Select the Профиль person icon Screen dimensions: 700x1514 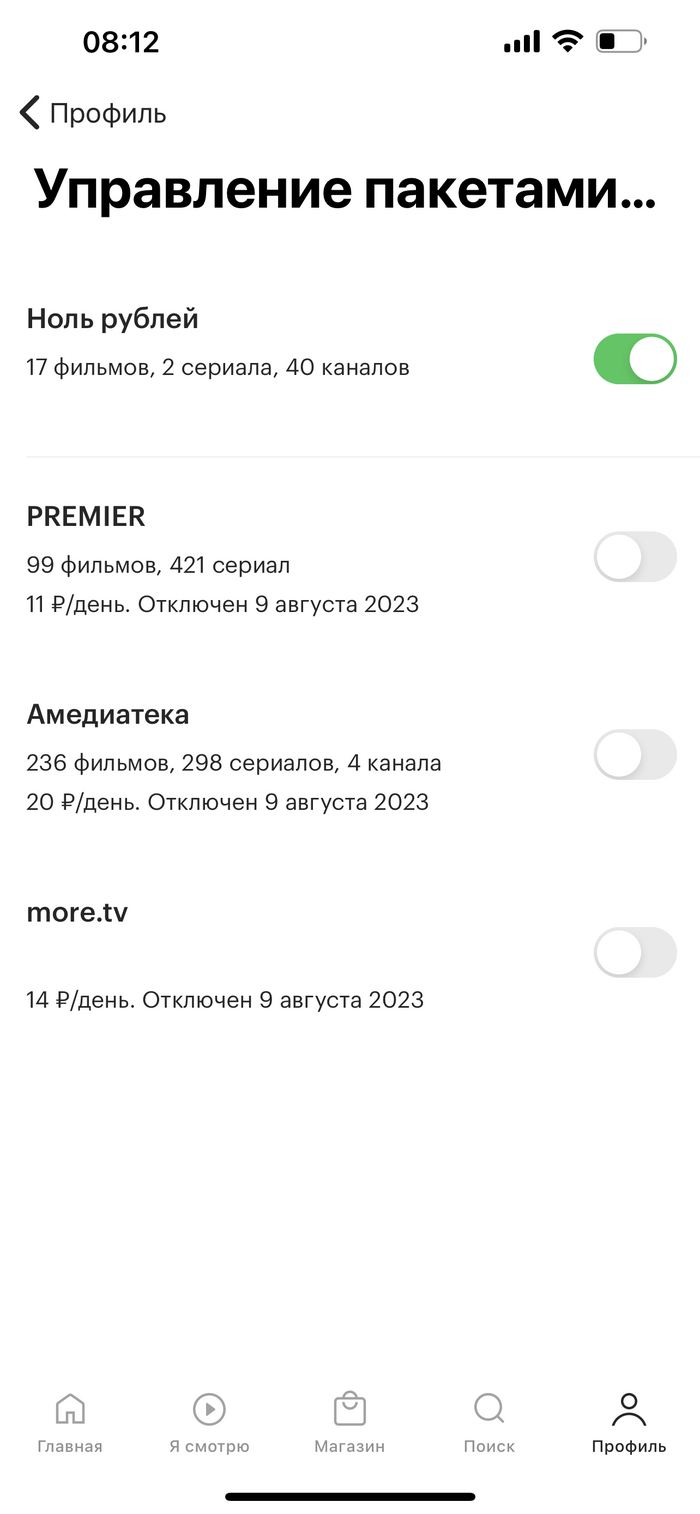[x=629, y=1410]
